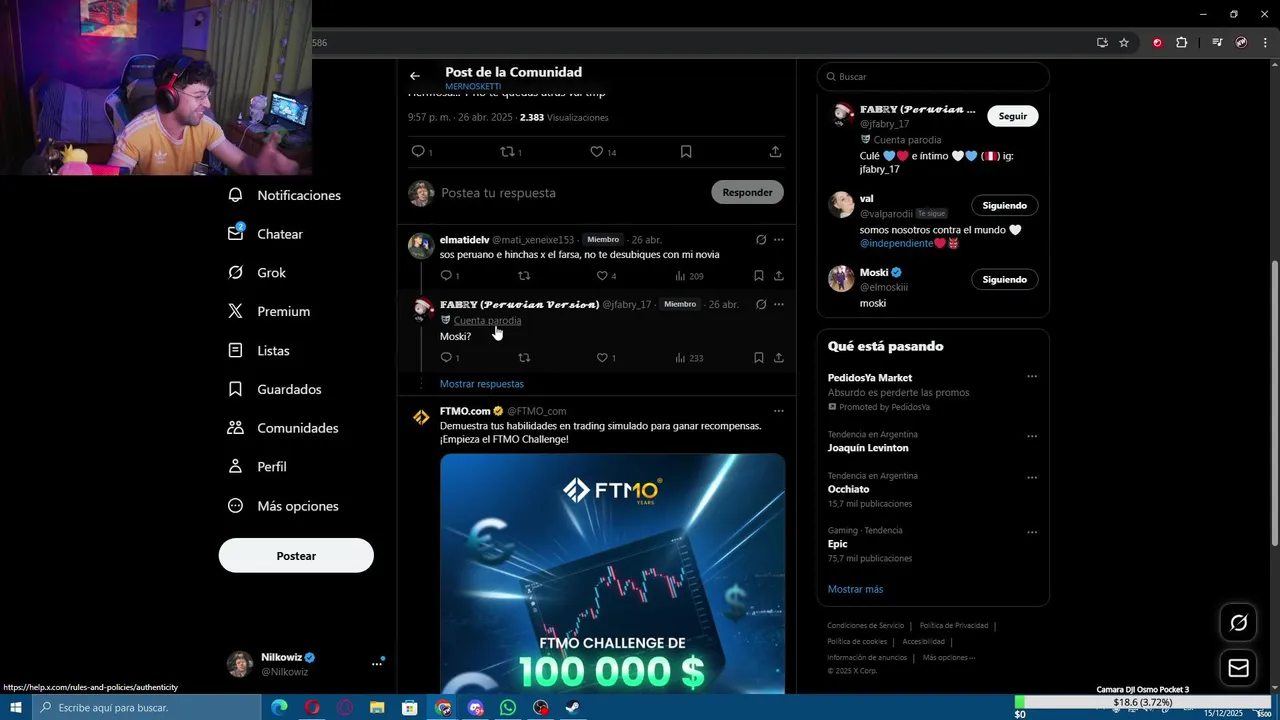Open Notificaciones in the sidebar

click(285, 195)
